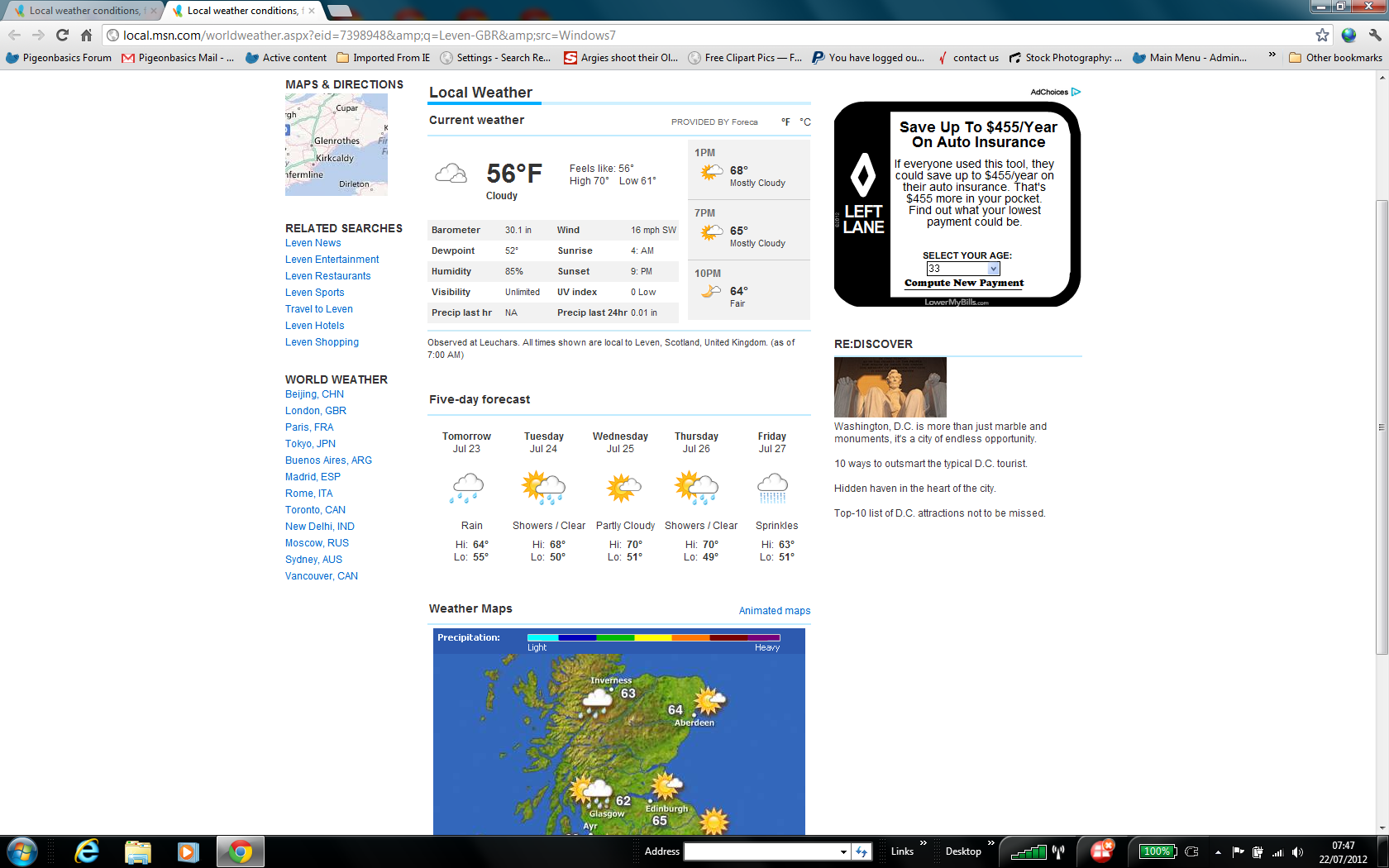This screenshot has height=868, width=1389.
Task: Click the Home icon in the toolbar
Action: point(86,35)
